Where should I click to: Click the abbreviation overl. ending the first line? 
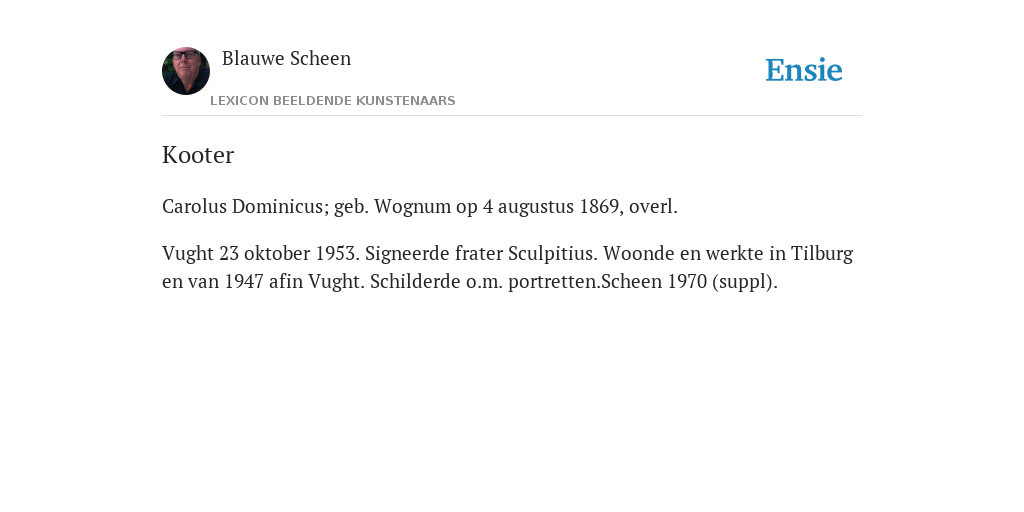coord(654,206)
